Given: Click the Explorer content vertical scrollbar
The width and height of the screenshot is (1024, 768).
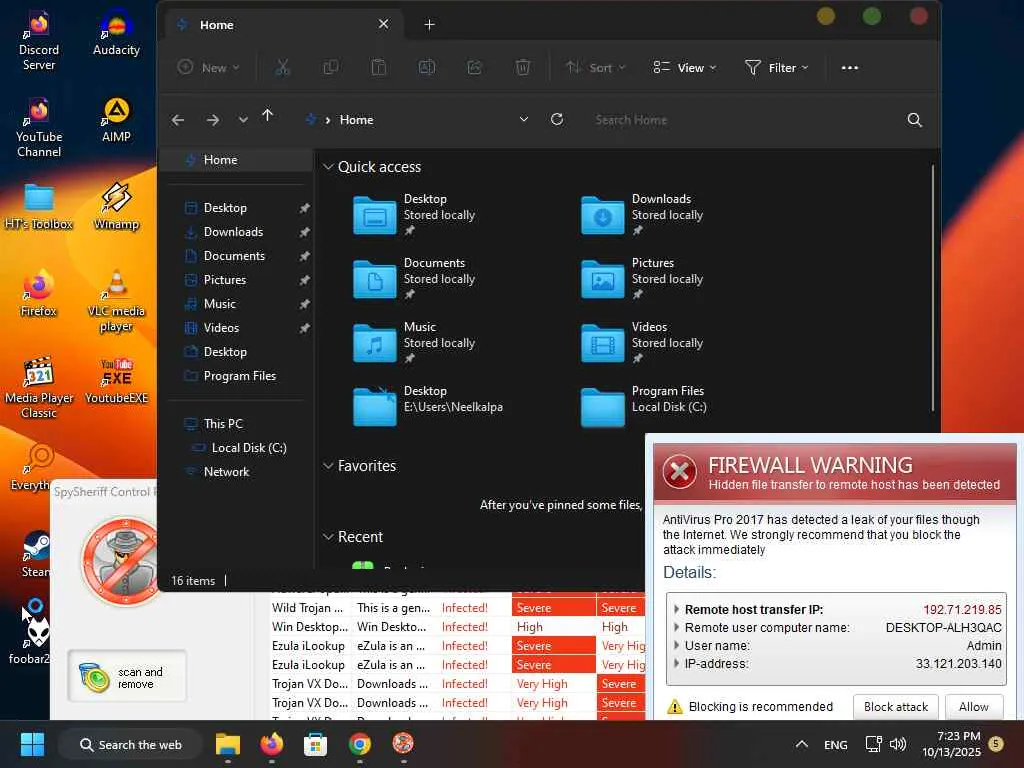Looking at the screenshot, I should click(x=933, y=287).
